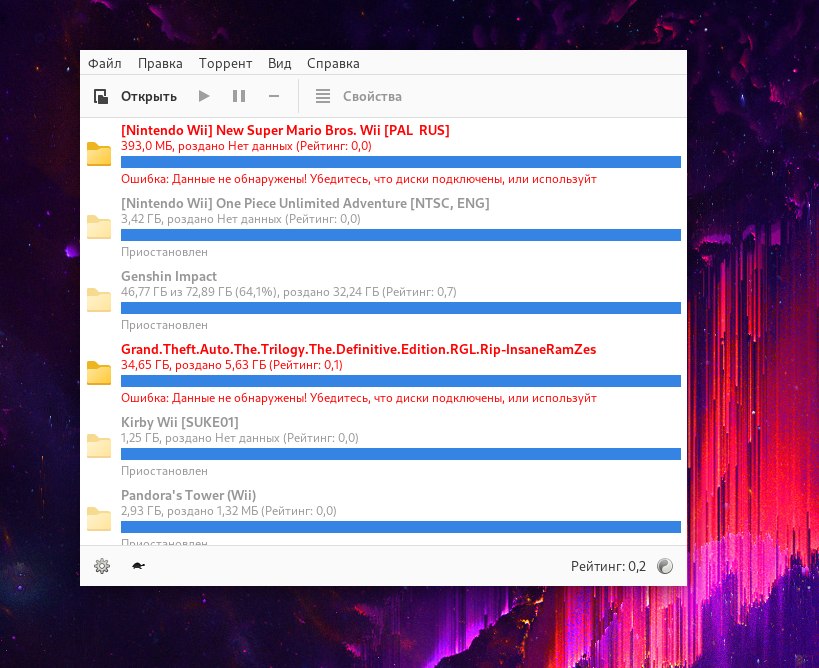Screen dimensions: 819x668
Task: Click error message under New Super Mario torrent
Action: (x=359, y=179)
